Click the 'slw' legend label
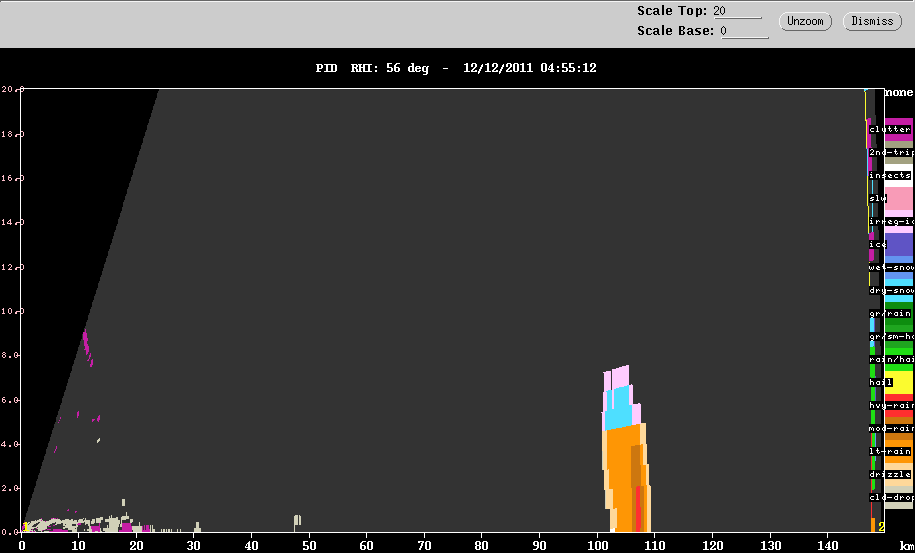This screenshot has height=553, width=915. point(878,198)
